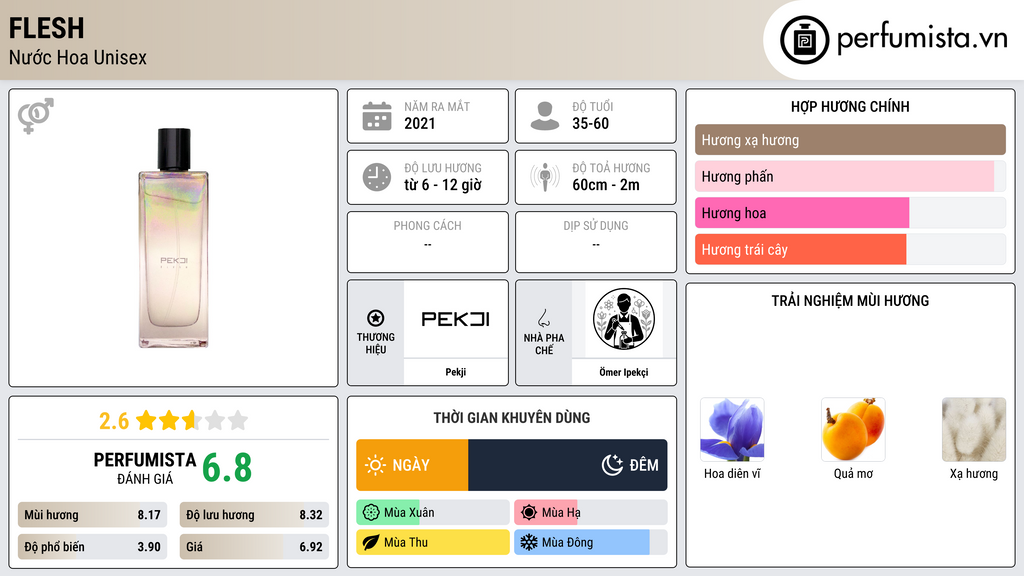Click the nose icon above Nhà Pha Chế
Viewport: 1024px width, 576px height.
click(543, 318)
